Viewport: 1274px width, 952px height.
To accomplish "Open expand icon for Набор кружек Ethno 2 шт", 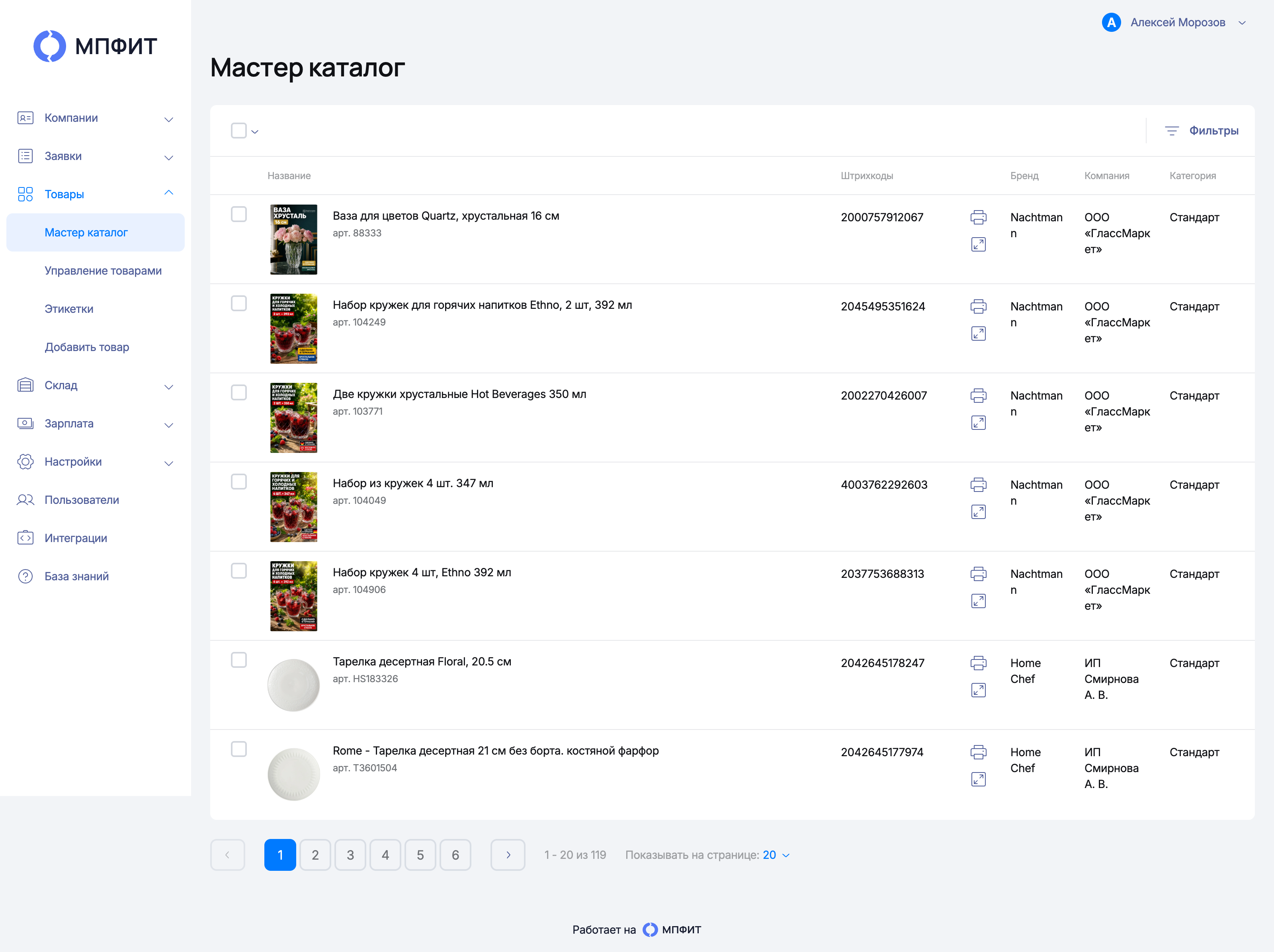I will coord(978,334).
